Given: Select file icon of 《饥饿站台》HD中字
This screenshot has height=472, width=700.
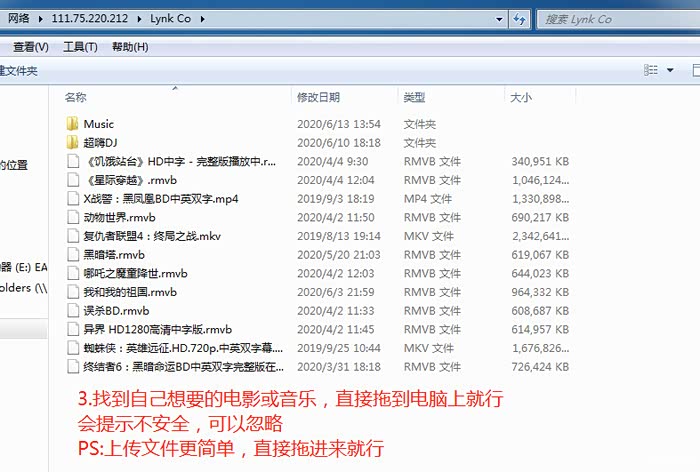Looking at the screenshot, I should [73, 161].
